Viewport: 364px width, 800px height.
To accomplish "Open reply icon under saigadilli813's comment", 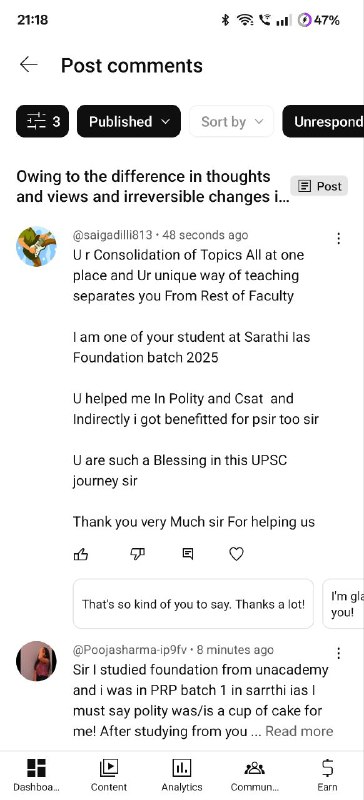I will point(188,554).
